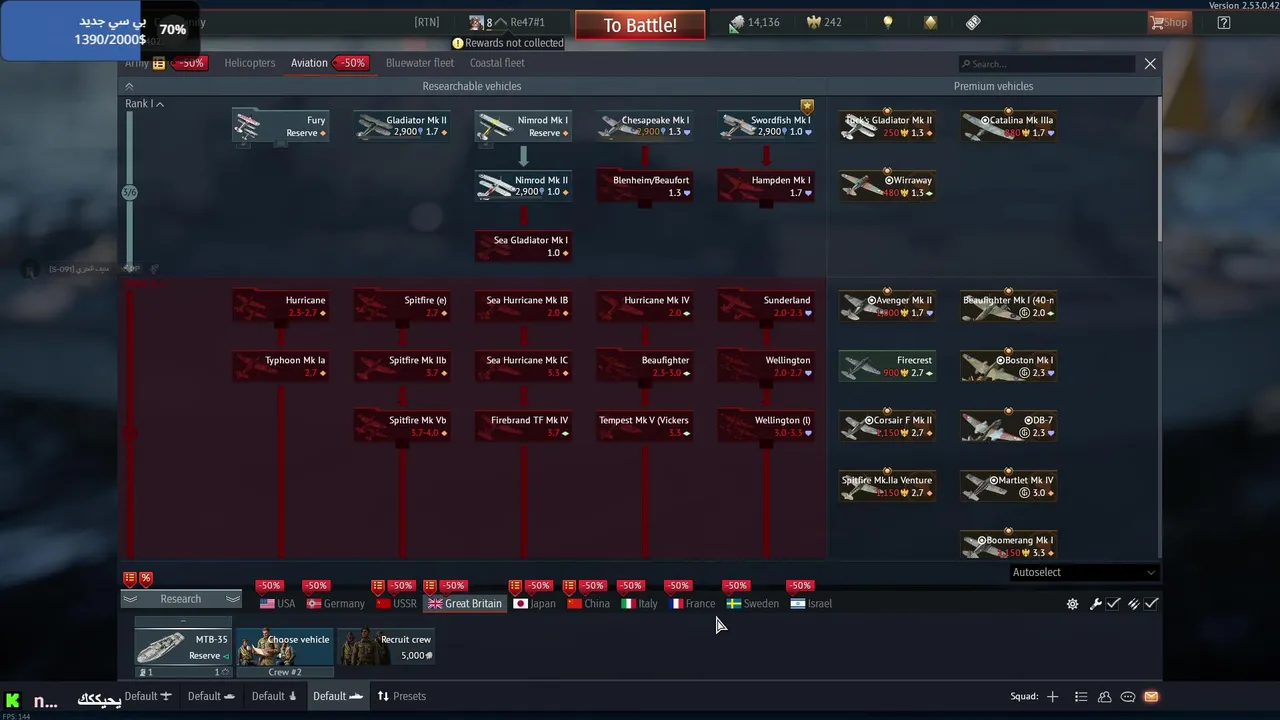Switch to Coastal fleet tab
The height and width of the screenshot is (720, 1280).
(x=497, y=63)
